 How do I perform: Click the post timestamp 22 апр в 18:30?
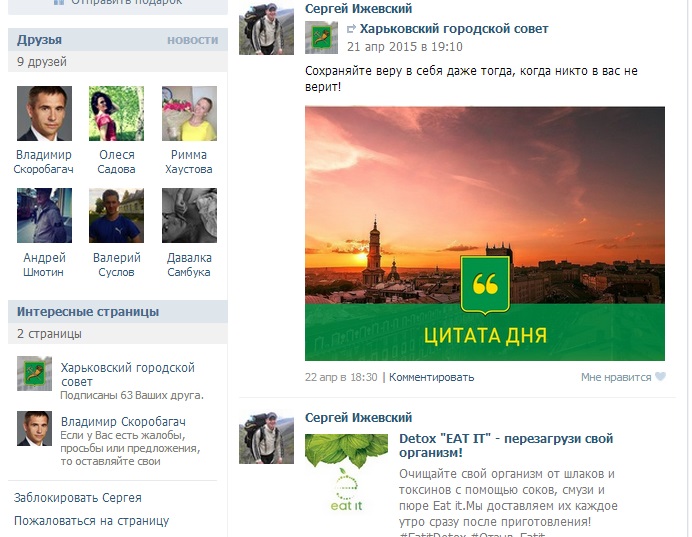click(341, 377)
